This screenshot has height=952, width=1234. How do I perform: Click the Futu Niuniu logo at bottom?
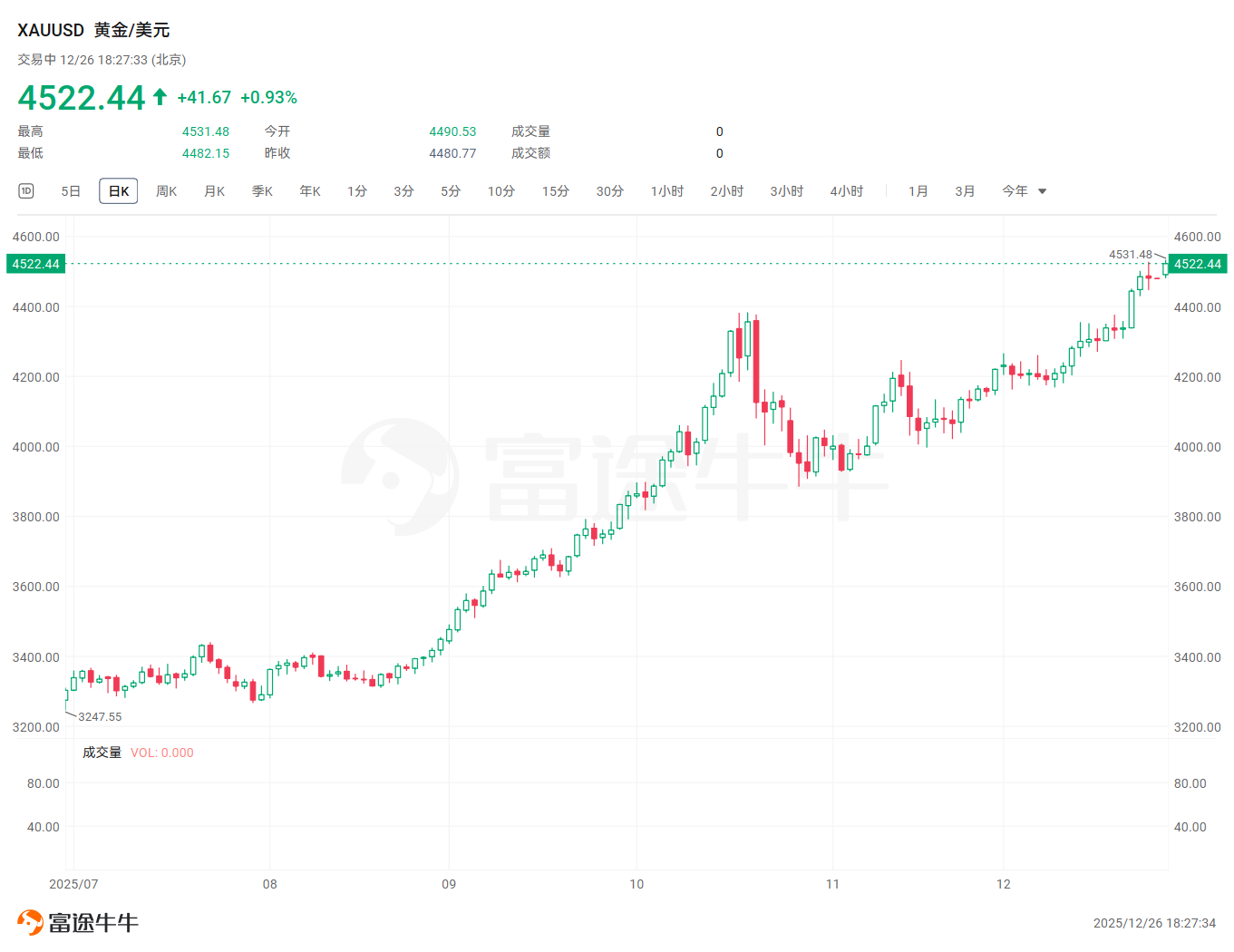click(78, 923)
